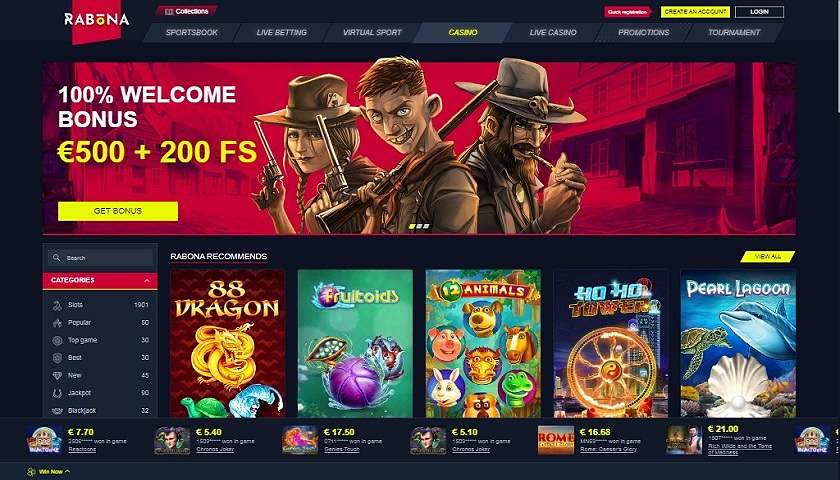This screenshot has width=840, height=480.
Task: Switch to the Live Casino tab
Action: click(553, 33)
